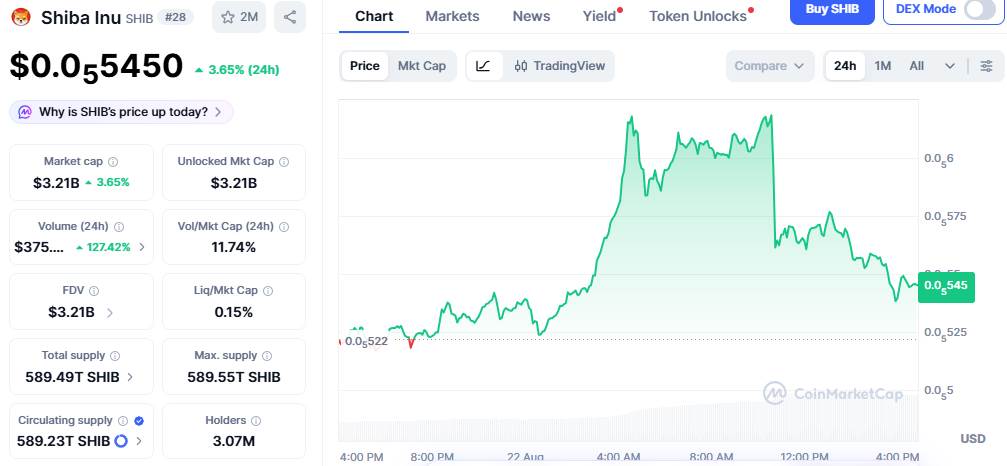1007x466 pixels.
Task: Switch to the News tab
Action: pyautogui.click(x=531, y=16)
